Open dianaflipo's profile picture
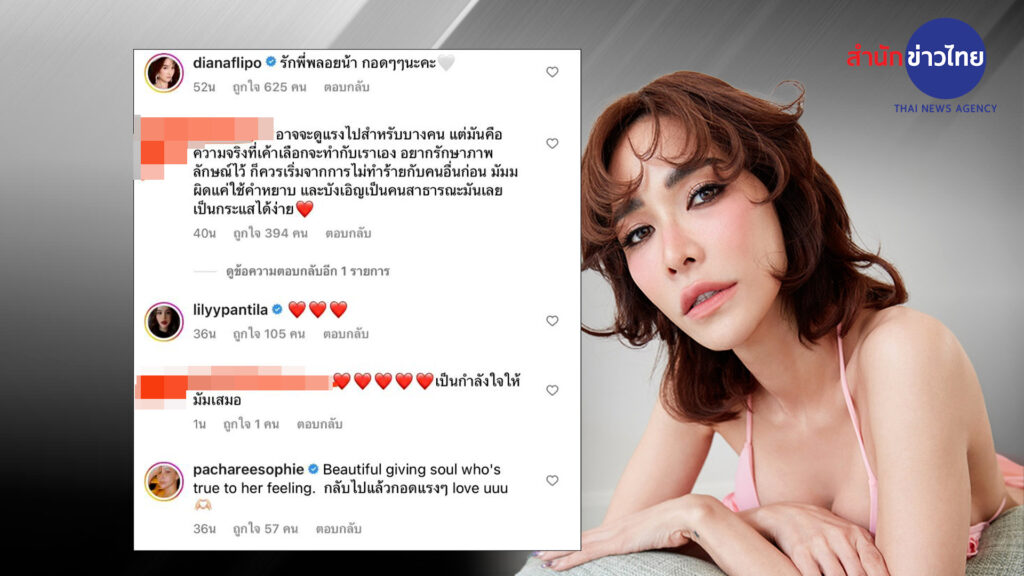 (163, 72)
